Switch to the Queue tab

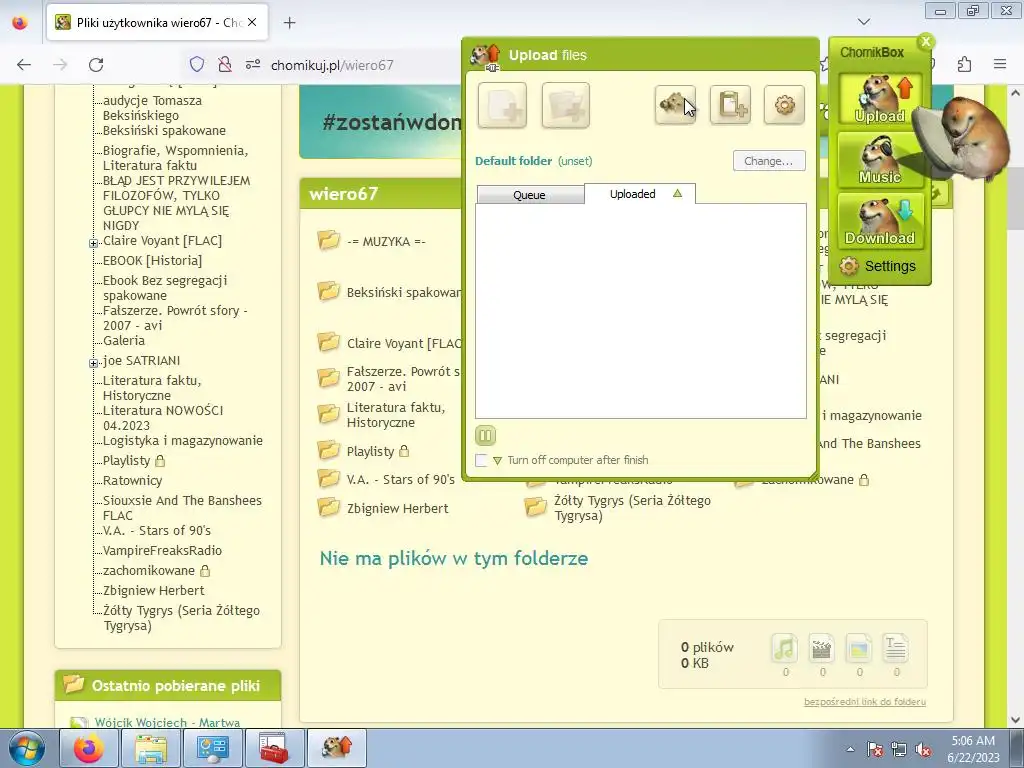[530, 195]
